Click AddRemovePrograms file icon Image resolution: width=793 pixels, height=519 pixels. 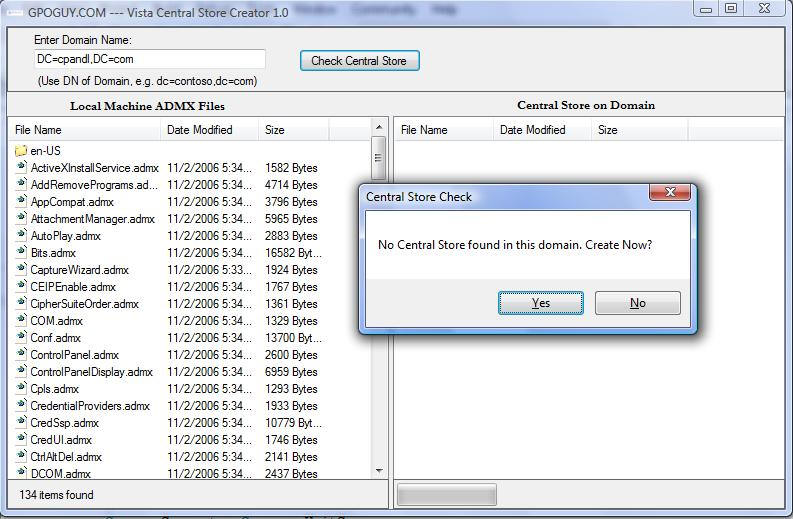pyautogui.click(x=21, y=184)
